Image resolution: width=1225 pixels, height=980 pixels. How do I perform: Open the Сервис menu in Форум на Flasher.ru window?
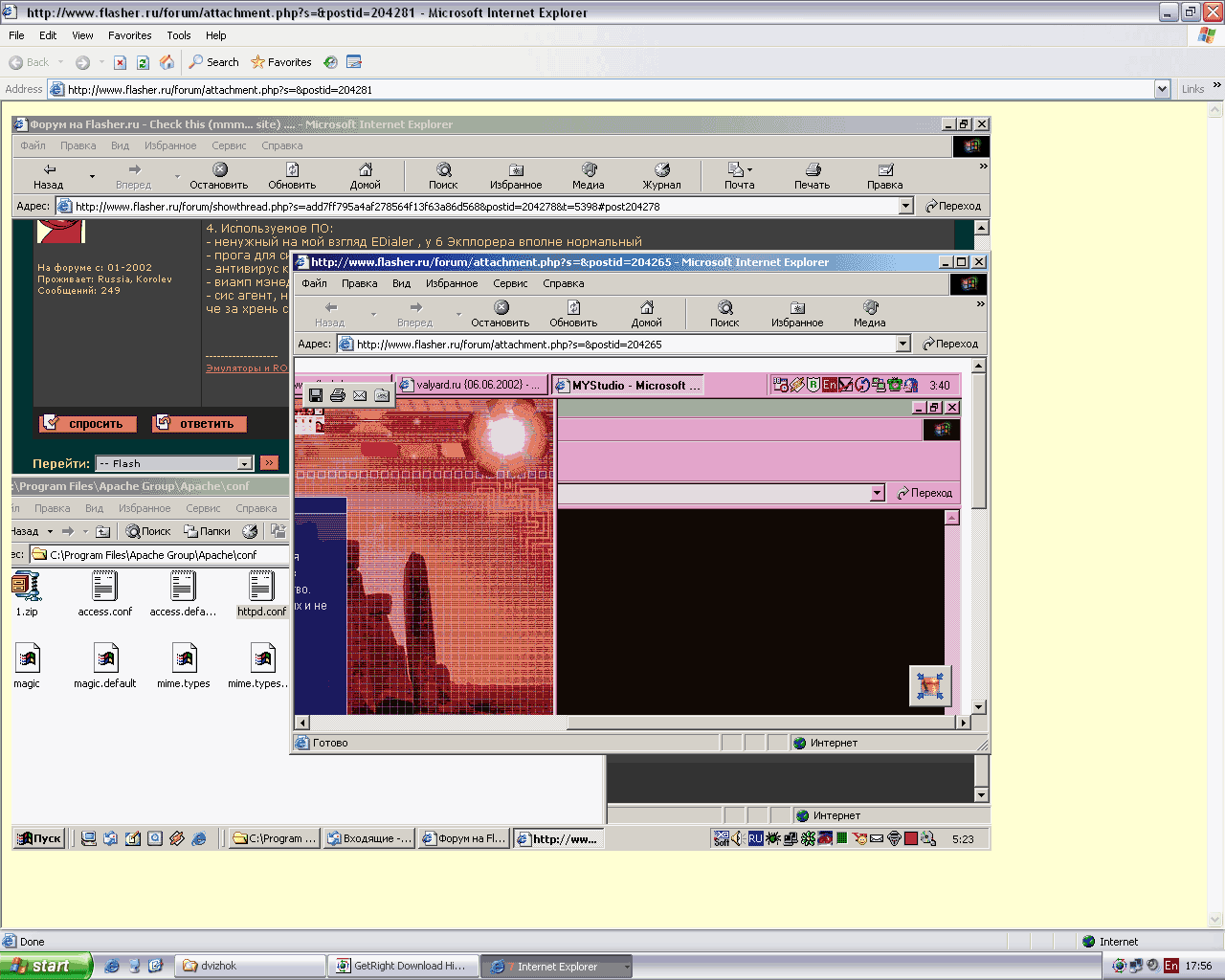pos(229,145)
